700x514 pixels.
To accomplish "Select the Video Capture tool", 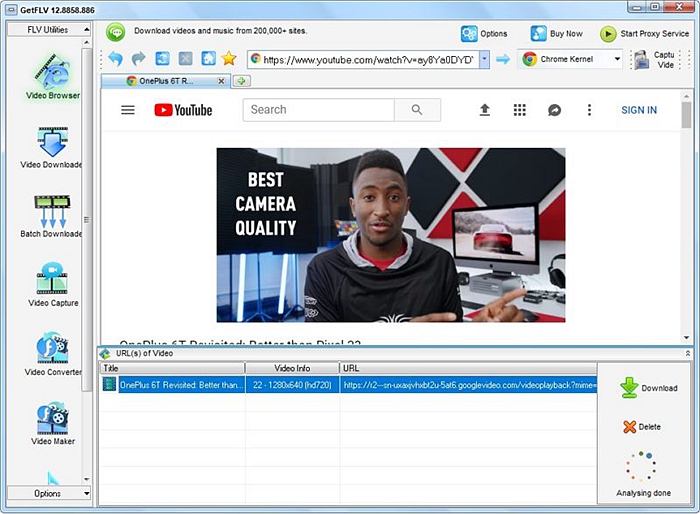I will [x=51, y=284].
